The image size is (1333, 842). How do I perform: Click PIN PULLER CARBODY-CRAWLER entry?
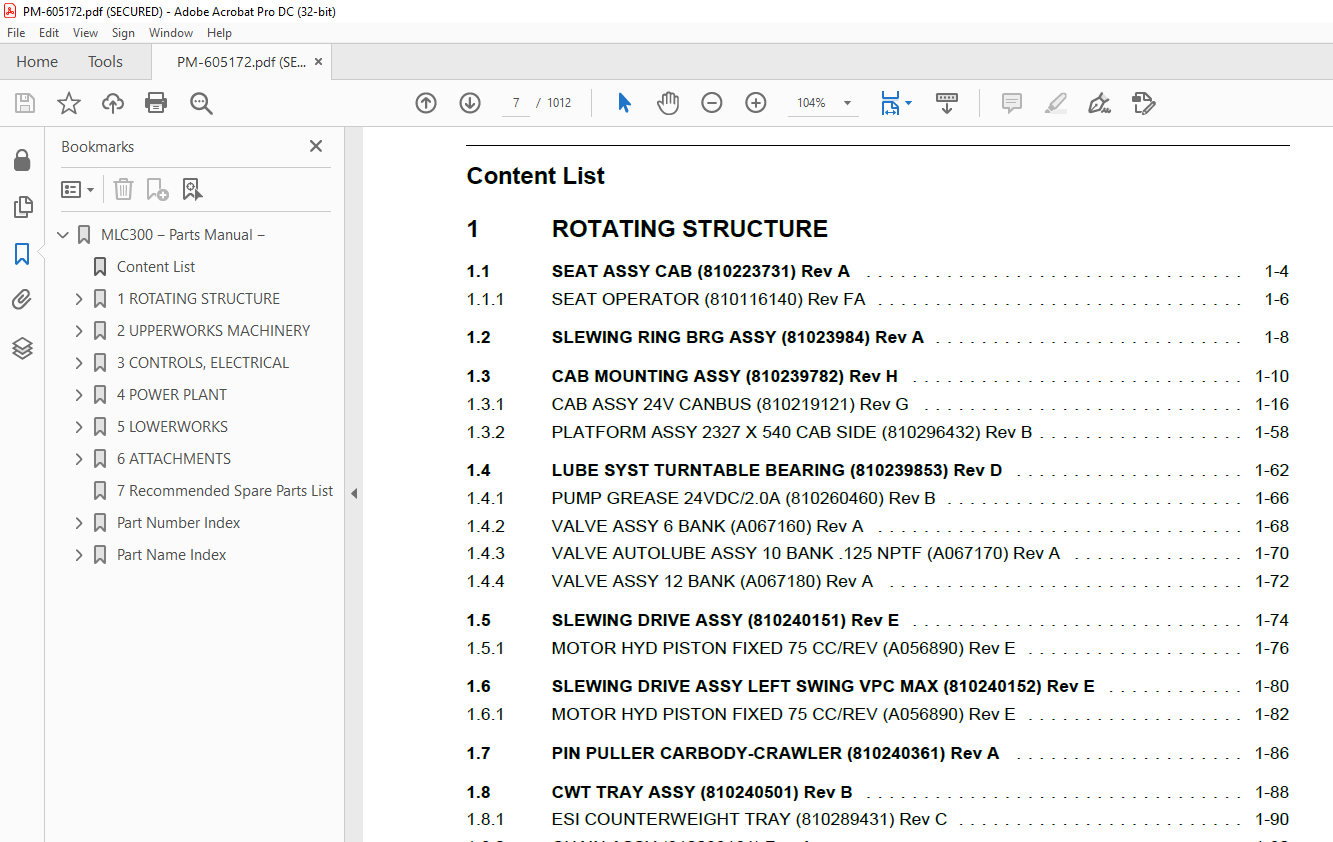point(775,753)
